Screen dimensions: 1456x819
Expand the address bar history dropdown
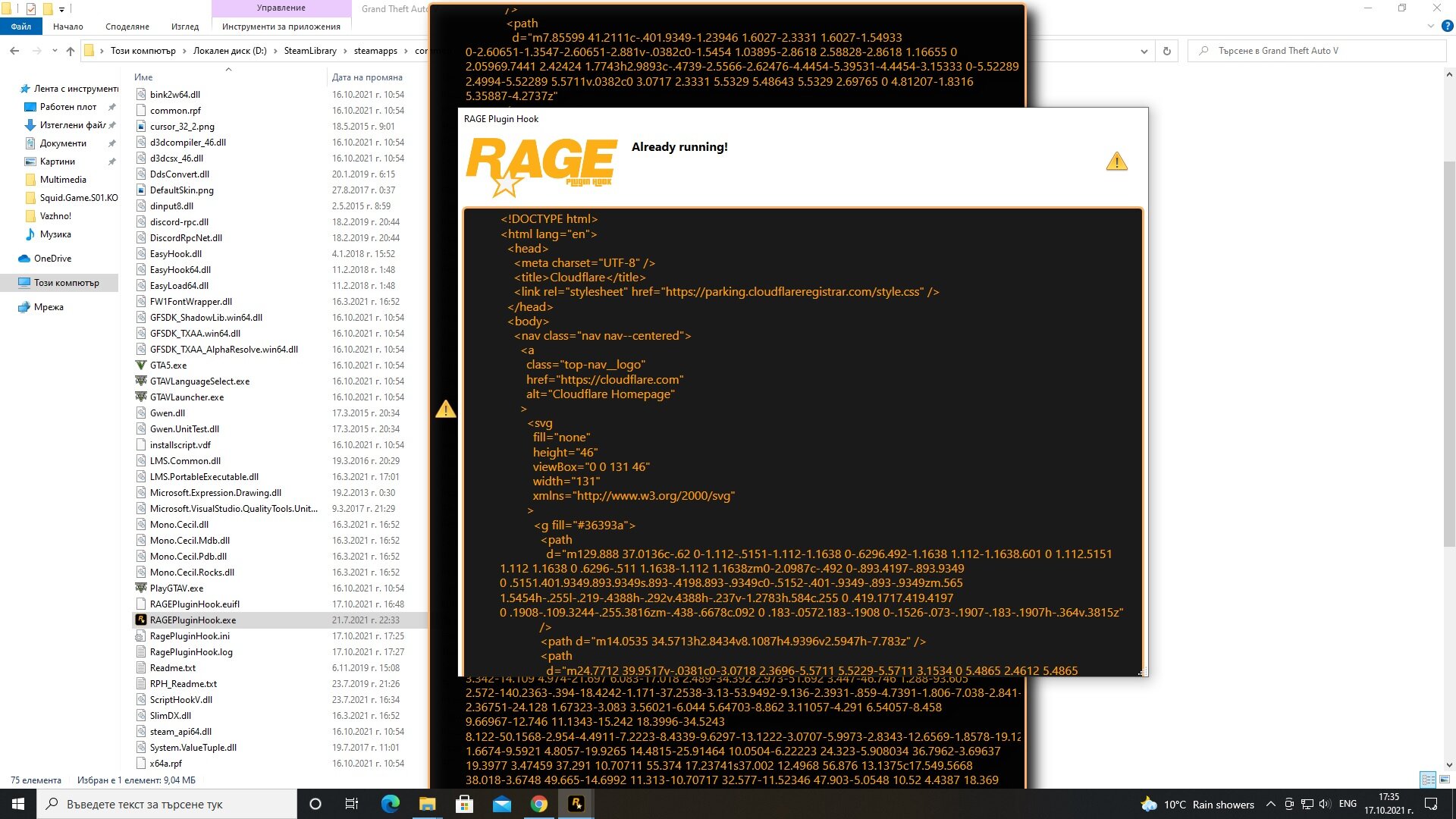pos(1144,51)
